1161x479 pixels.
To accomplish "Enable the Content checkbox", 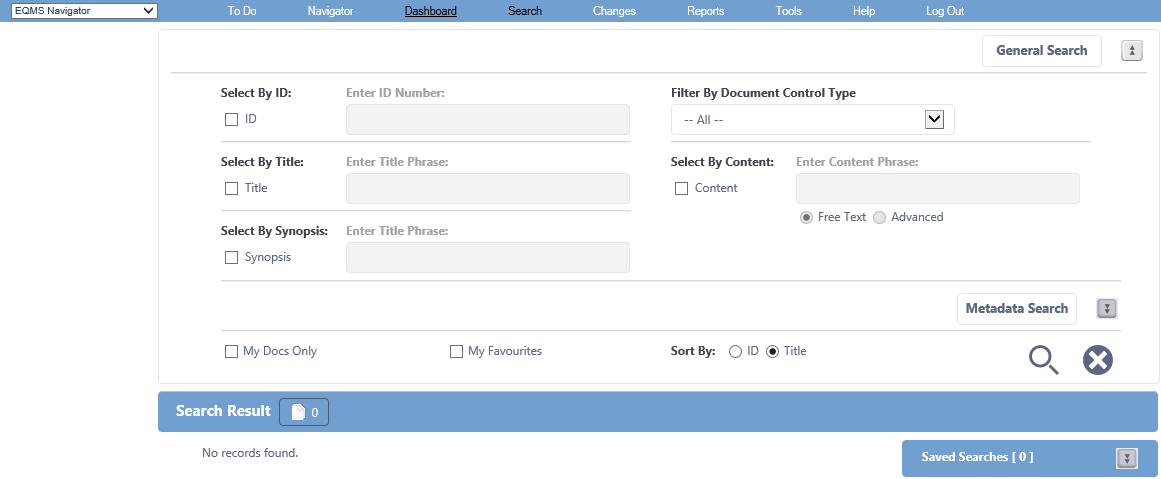I will click(682, 188).
